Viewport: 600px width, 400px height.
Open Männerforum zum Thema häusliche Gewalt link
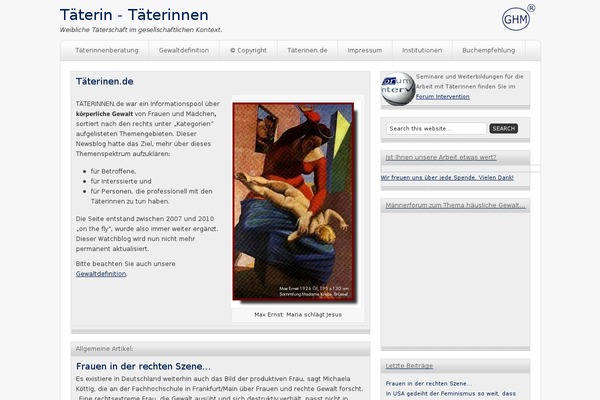(455, 205)
